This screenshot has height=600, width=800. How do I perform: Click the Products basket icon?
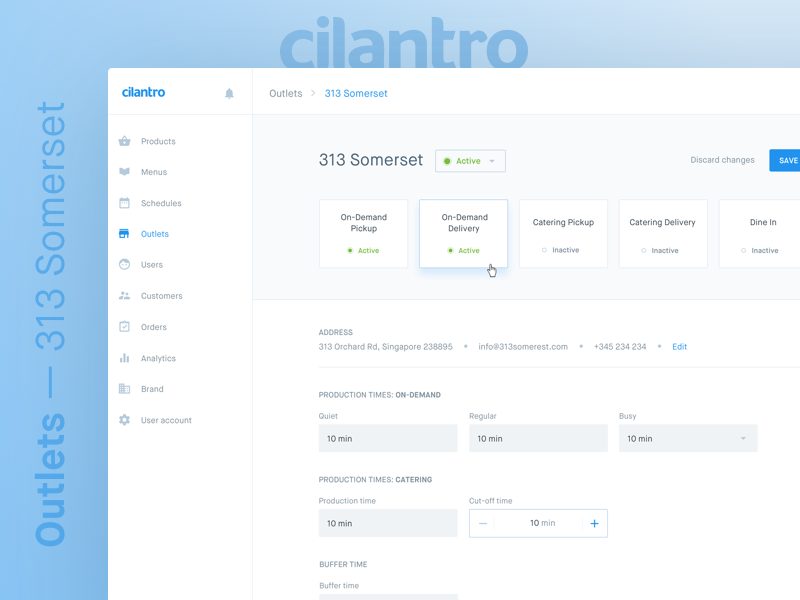[x=124, y=141]
